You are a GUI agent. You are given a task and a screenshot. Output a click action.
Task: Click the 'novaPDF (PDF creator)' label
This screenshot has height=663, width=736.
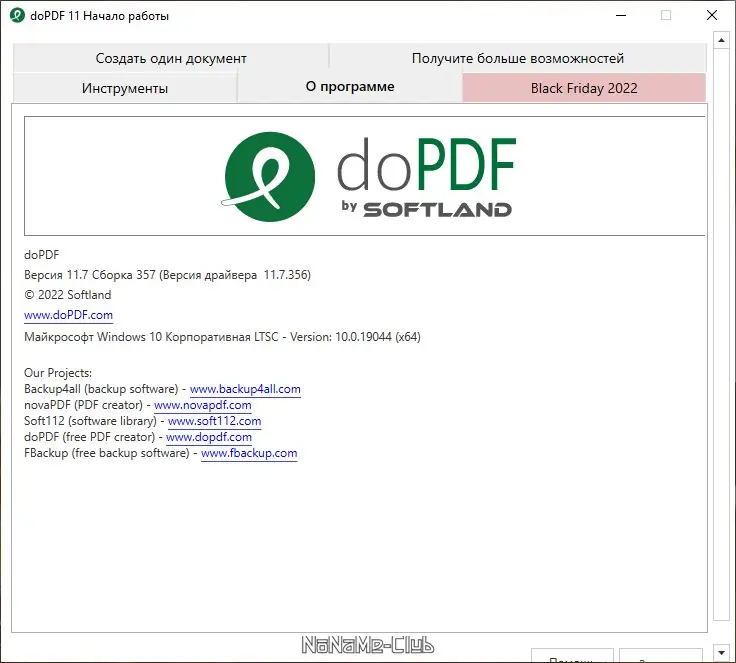[x=84, y=405]
